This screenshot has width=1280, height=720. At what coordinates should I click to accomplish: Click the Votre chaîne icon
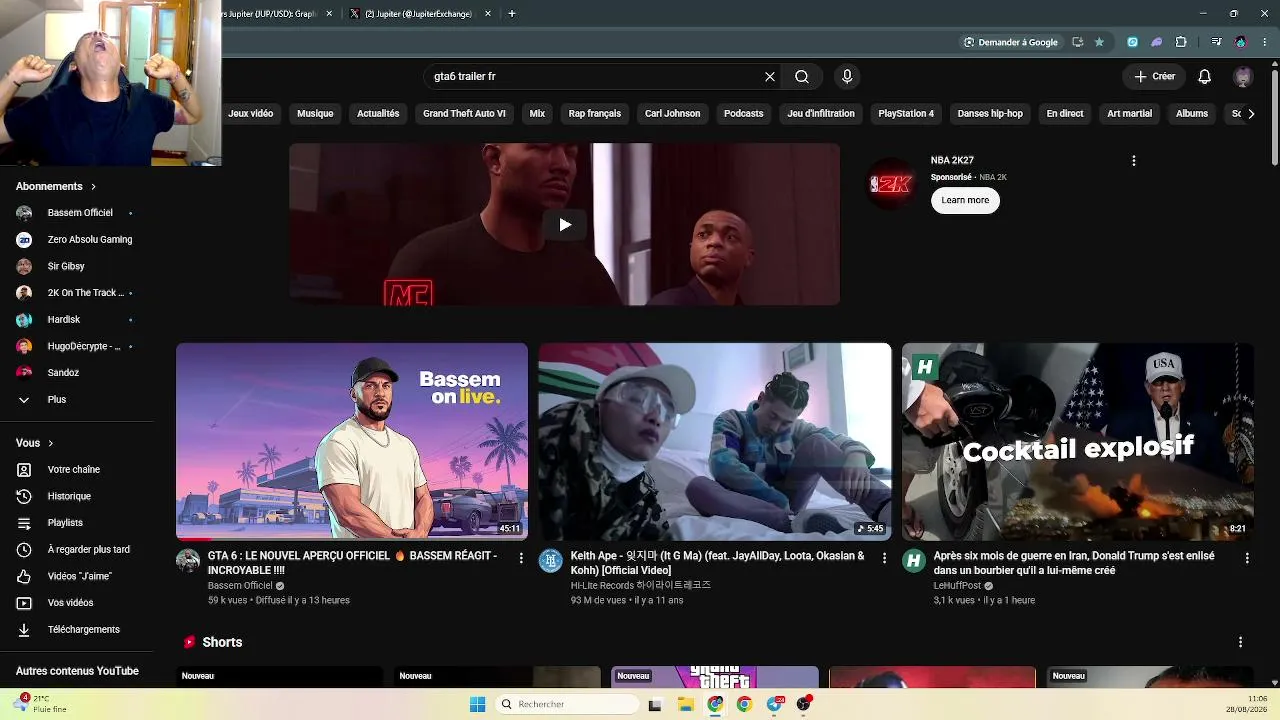pyautogui.click(x=24, y=470)
